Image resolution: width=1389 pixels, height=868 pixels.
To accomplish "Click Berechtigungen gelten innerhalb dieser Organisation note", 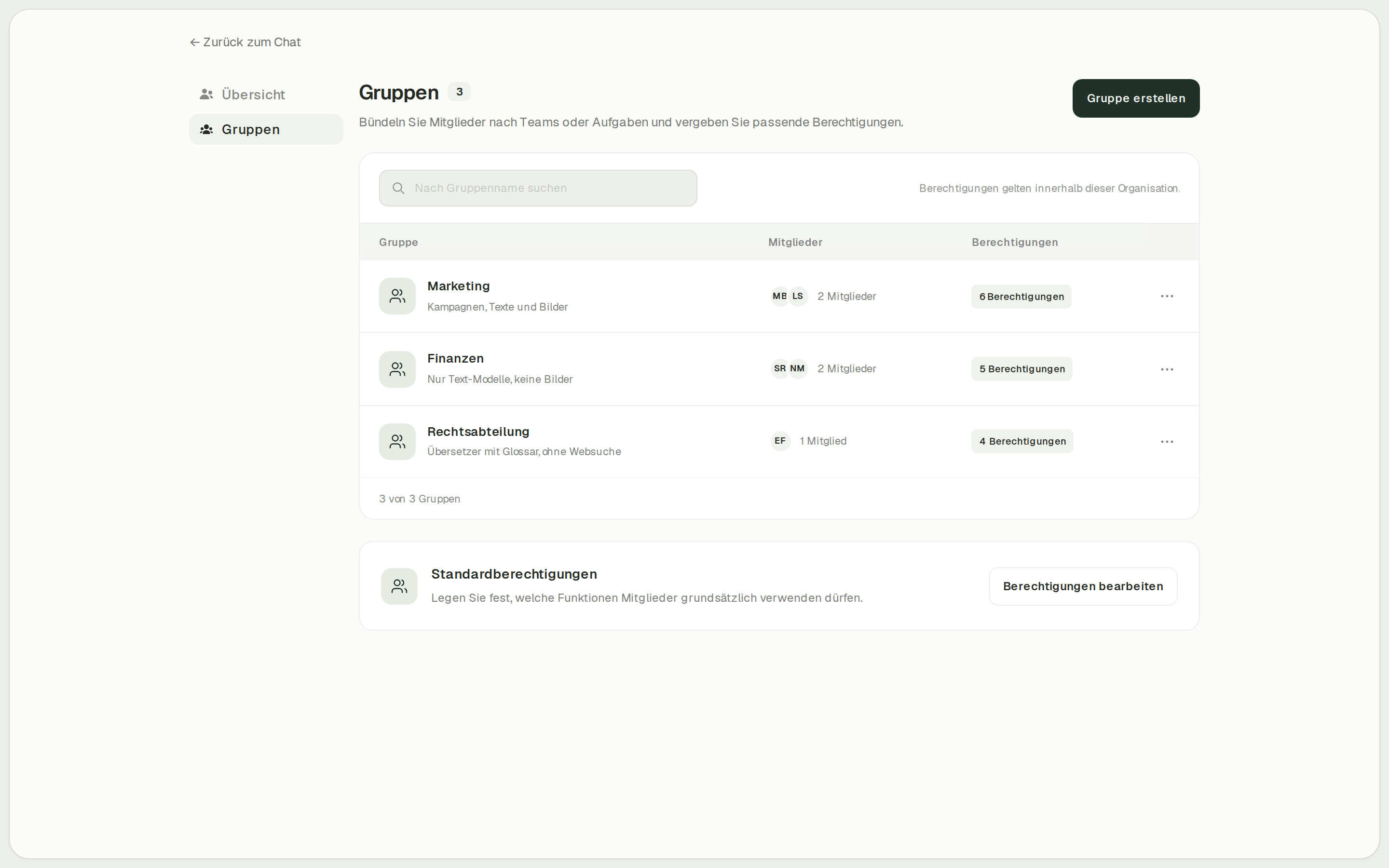I will pos(1050,188).
